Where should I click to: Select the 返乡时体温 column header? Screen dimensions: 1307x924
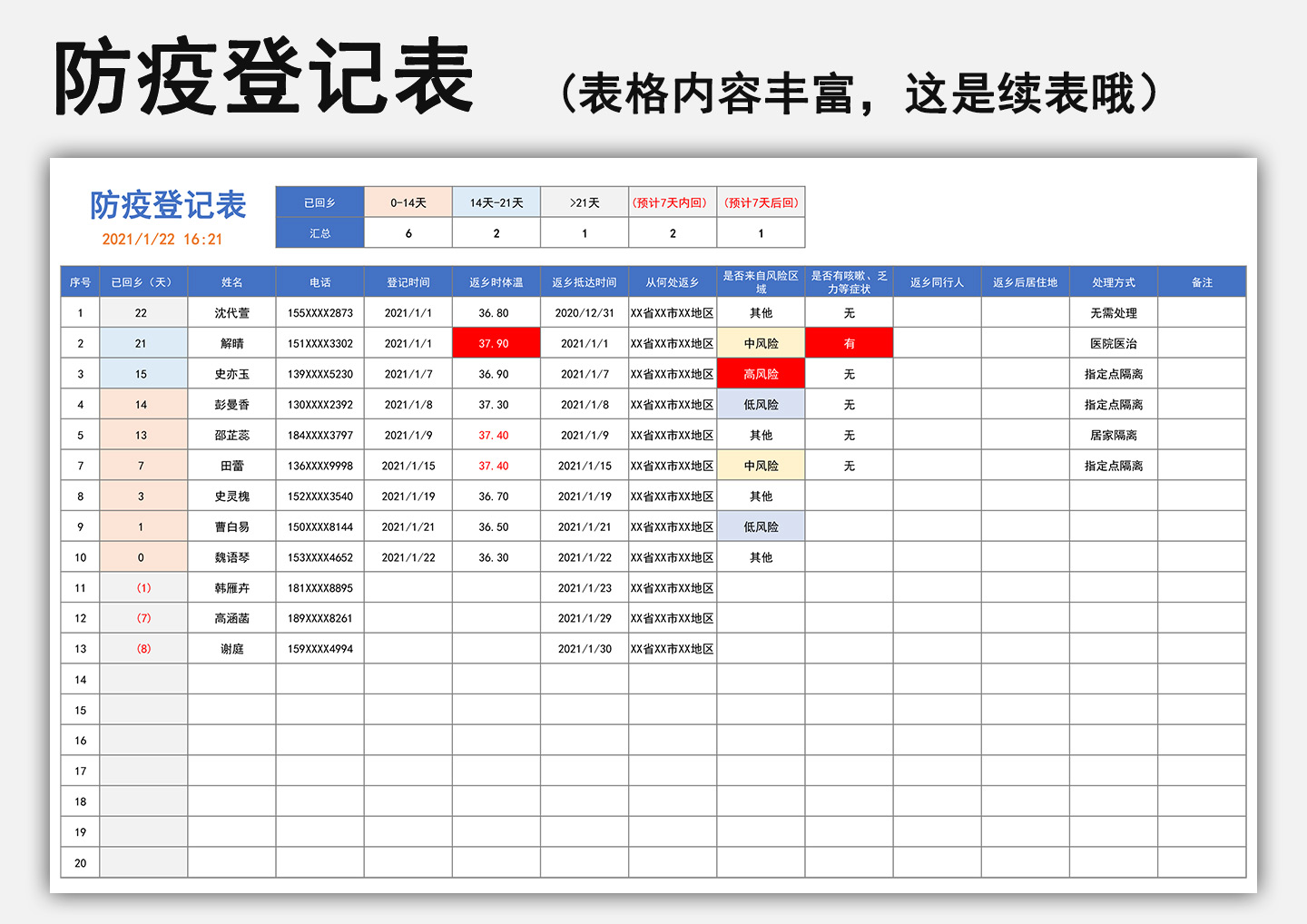coord(496,282)
